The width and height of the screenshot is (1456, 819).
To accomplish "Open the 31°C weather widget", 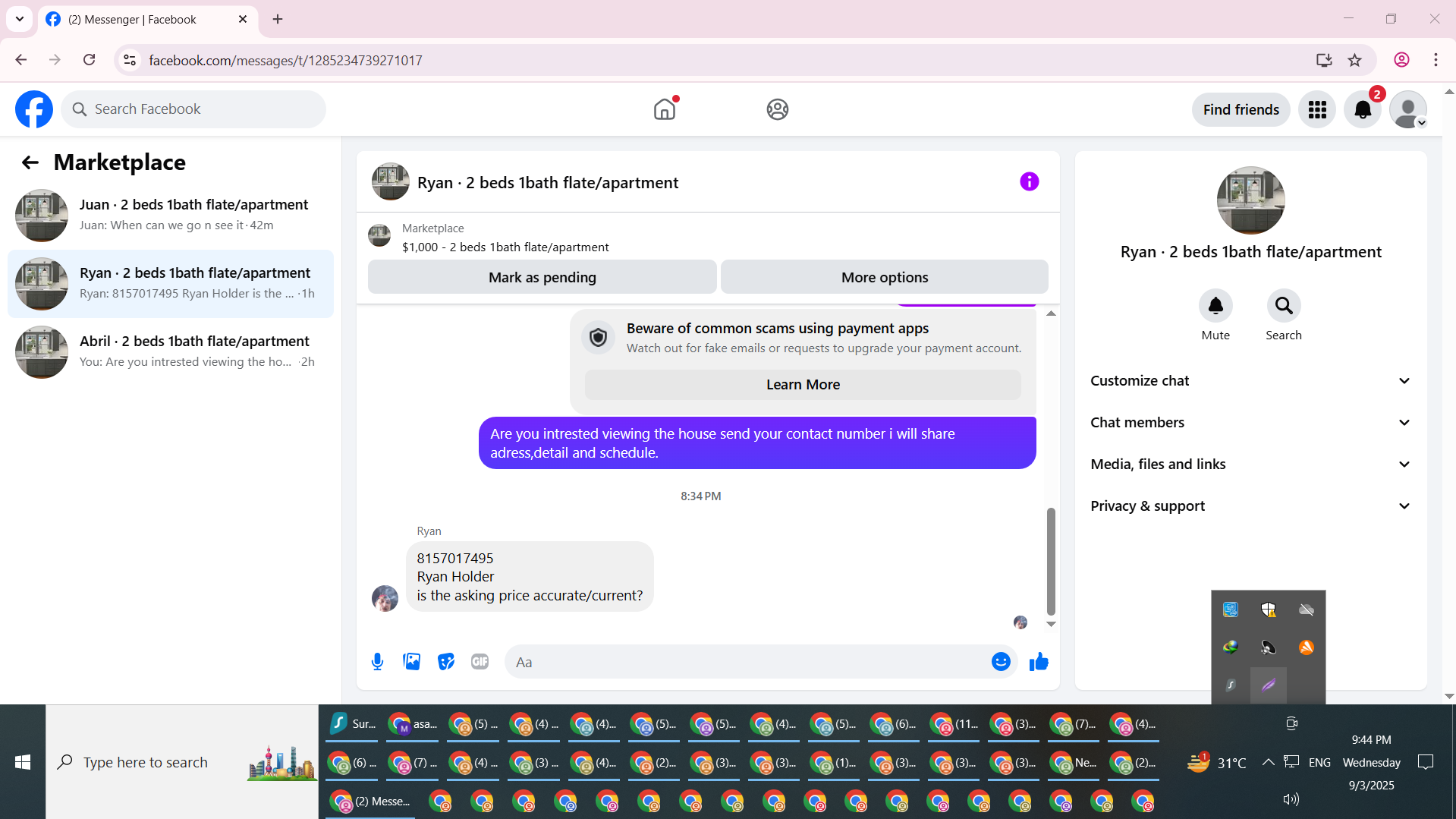I will coord(1217,762).
